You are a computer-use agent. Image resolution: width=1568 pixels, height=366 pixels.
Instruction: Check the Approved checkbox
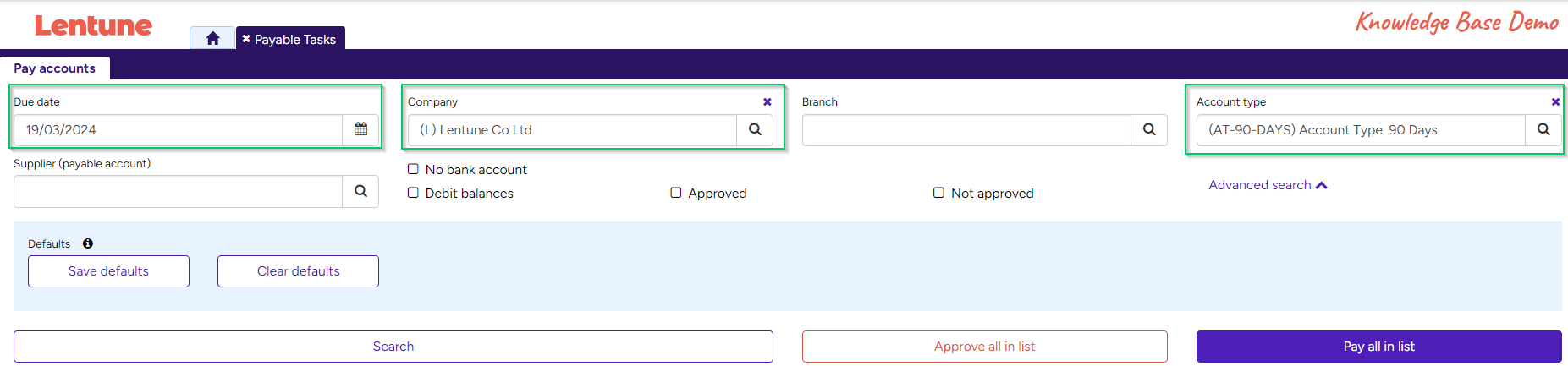point(676,193)
